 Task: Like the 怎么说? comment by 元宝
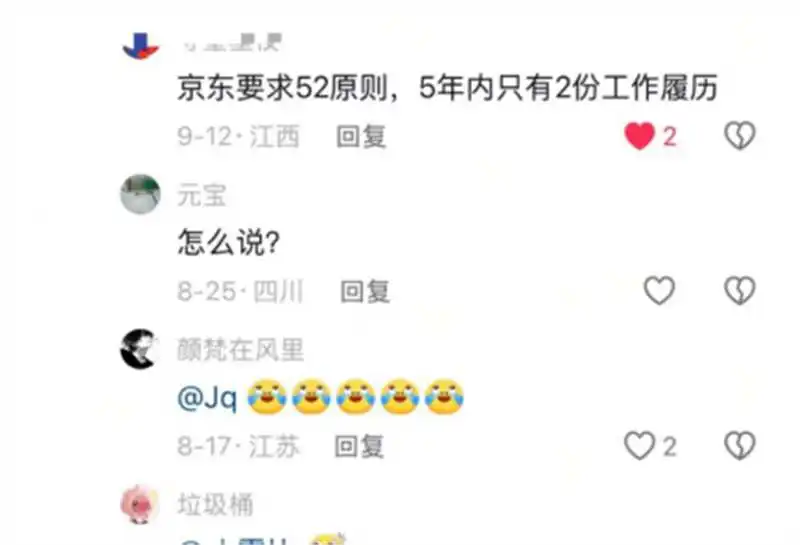point(659,291)
